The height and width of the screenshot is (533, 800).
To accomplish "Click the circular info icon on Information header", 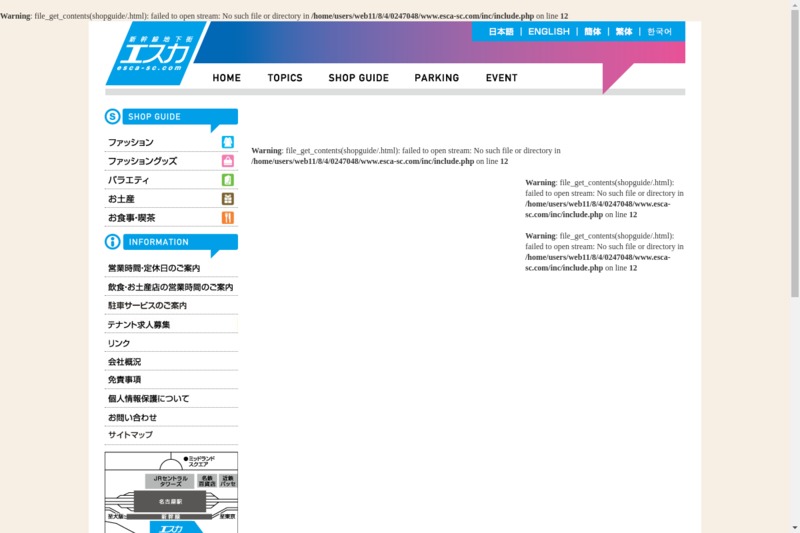I will click(113, 242).
